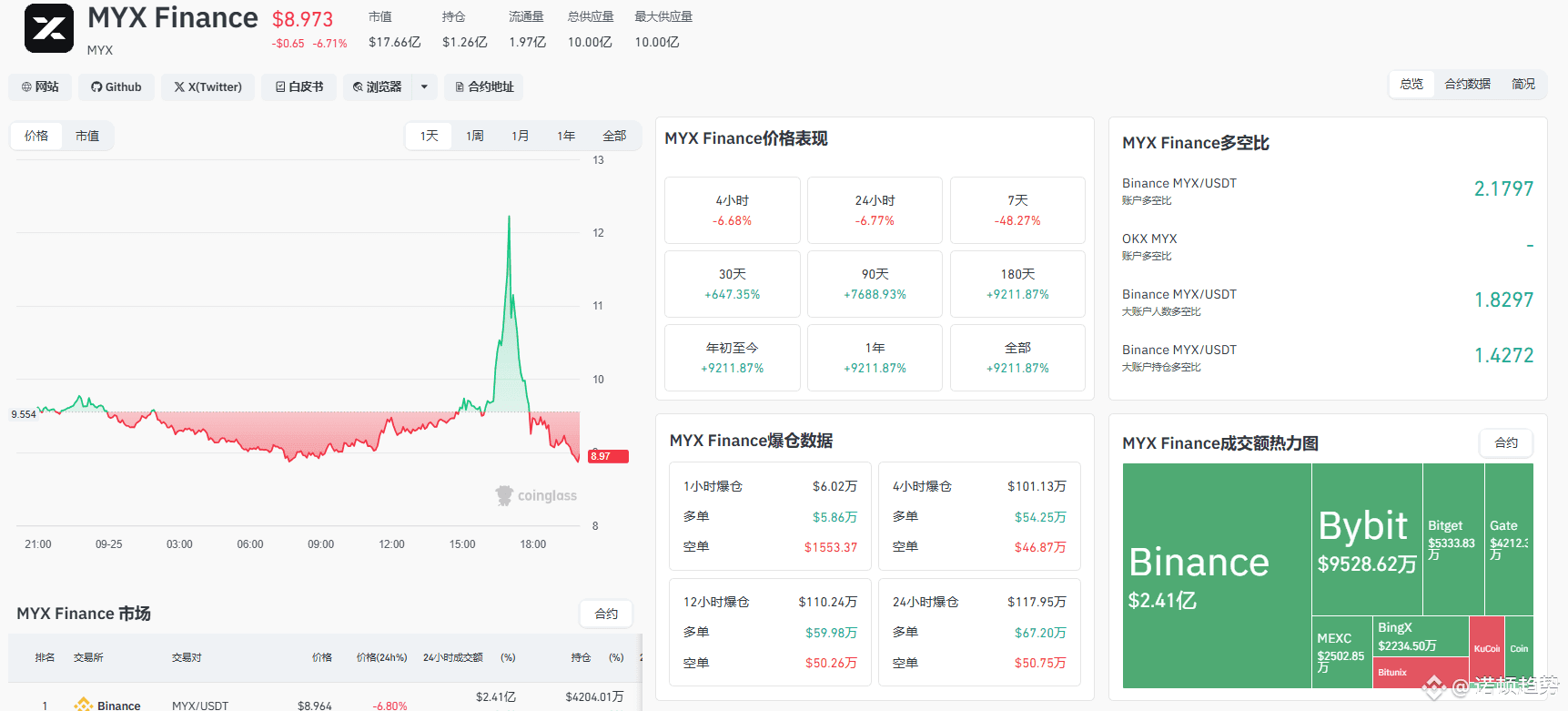1568x711 pixels.
Task: Open the 白皮书 whitepaper button
Action: 299,86
